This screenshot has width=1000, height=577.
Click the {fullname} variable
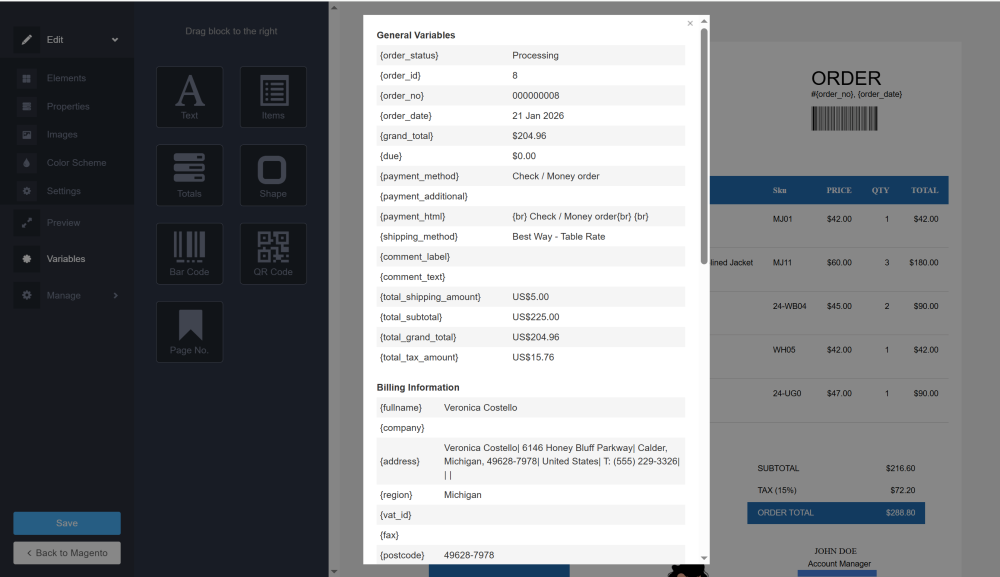[x=402, y=407]
